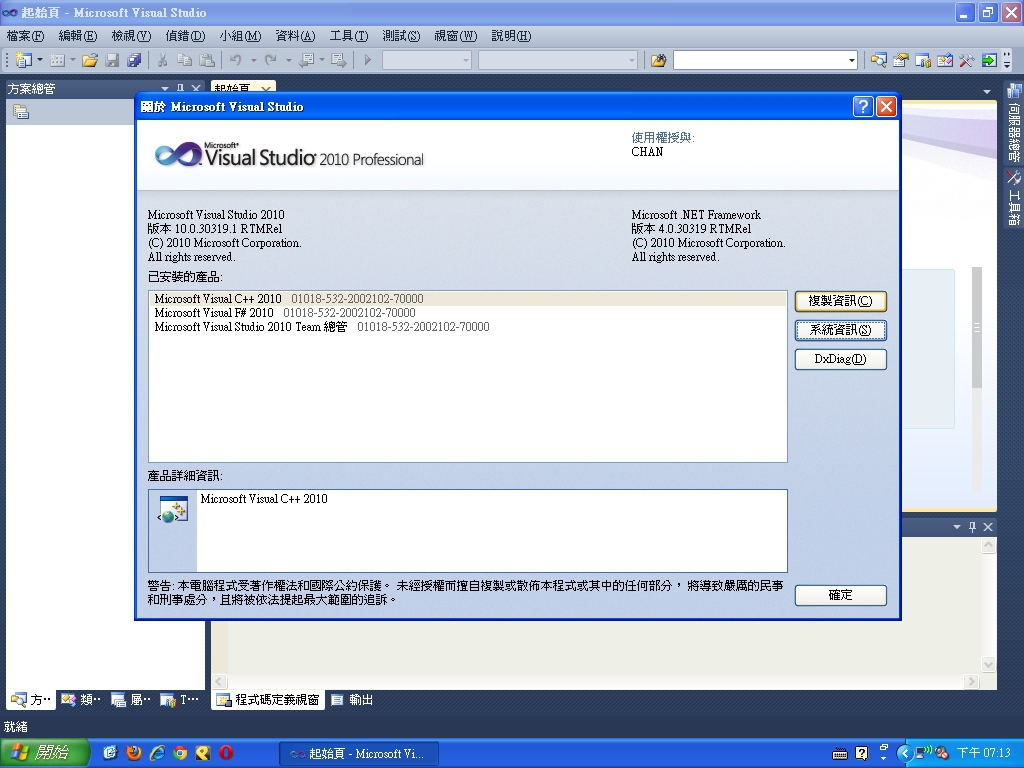Switch to the 方案總管 Solution Explorer bottom tab

tap(31, 699)
